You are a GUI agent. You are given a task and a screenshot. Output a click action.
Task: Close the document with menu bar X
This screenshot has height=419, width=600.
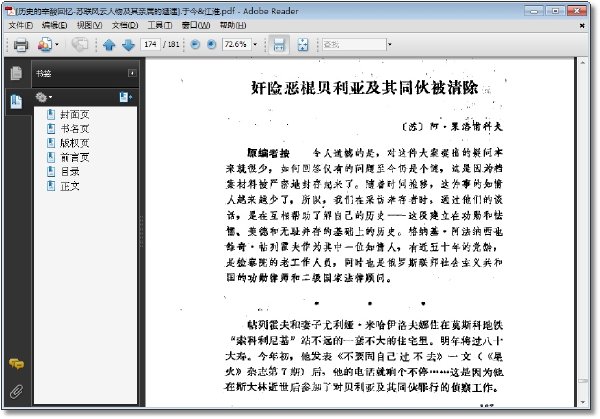pos(582,26)
